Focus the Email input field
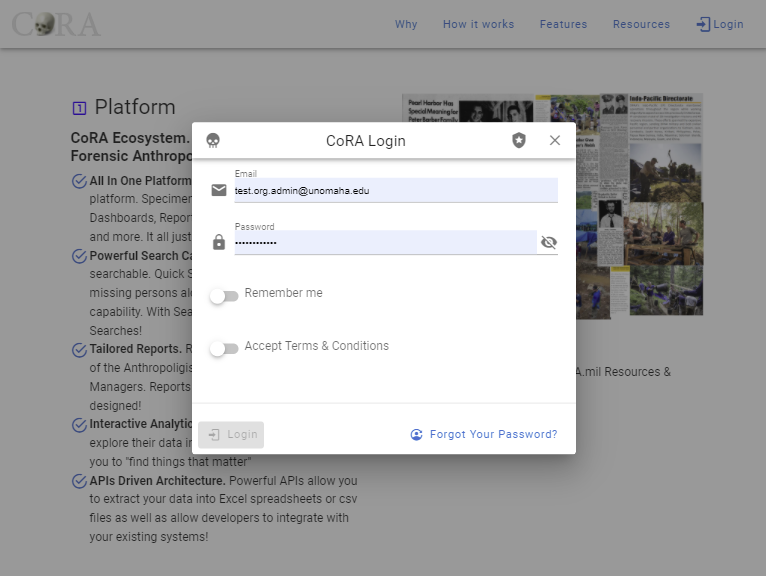The width and height of the screenshot is (766, 576). coord(396,191)
